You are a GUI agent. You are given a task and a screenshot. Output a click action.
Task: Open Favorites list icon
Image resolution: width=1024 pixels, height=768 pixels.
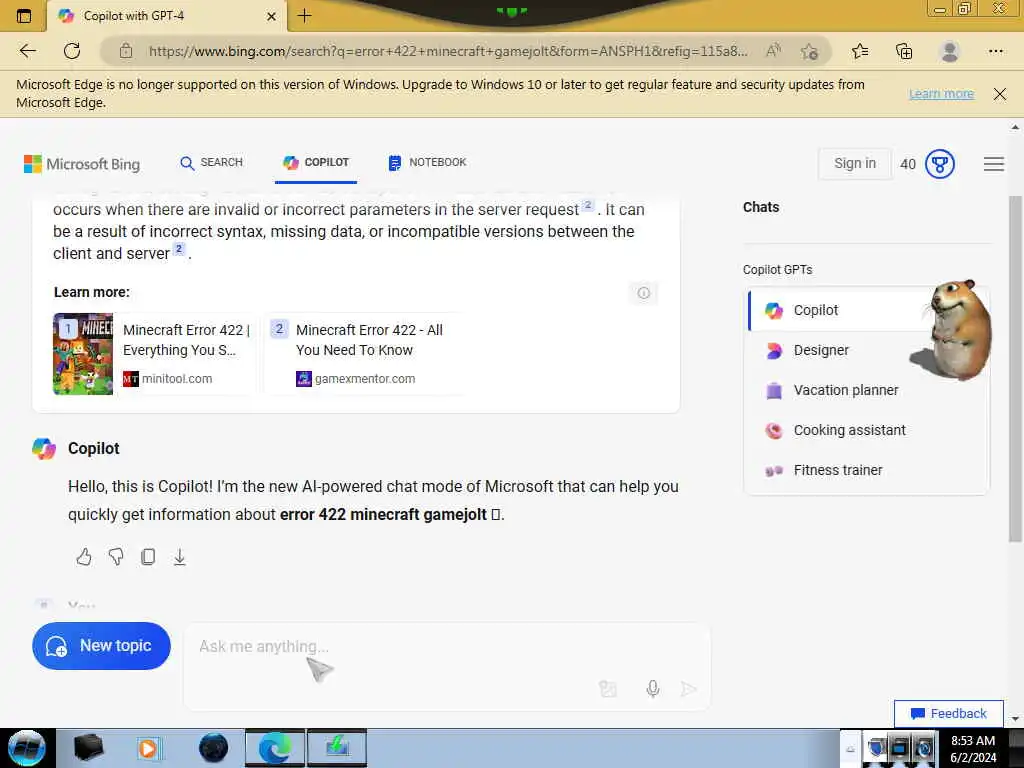click(860, 51)
